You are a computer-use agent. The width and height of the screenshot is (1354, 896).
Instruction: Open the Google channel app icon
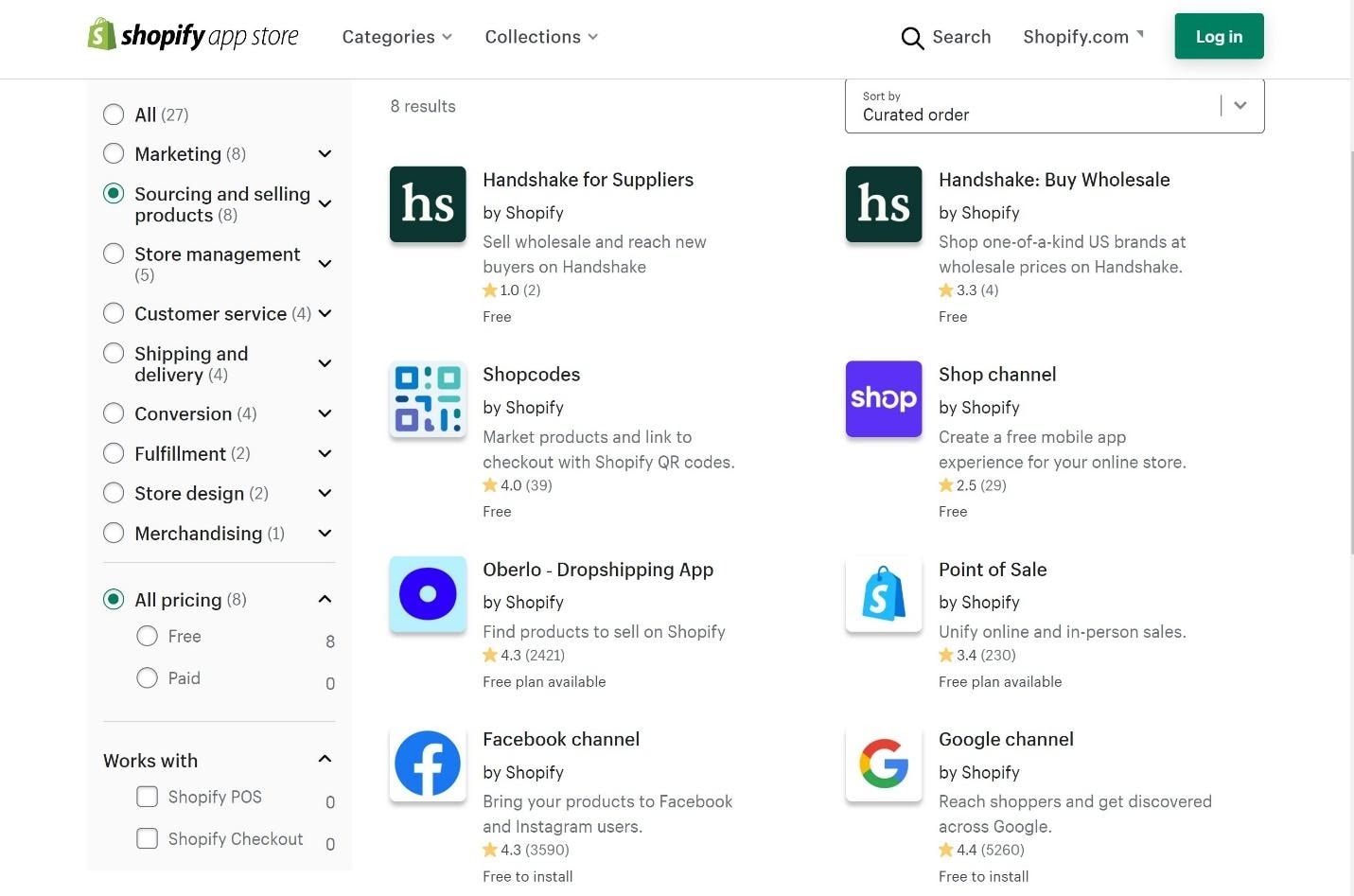884,764
